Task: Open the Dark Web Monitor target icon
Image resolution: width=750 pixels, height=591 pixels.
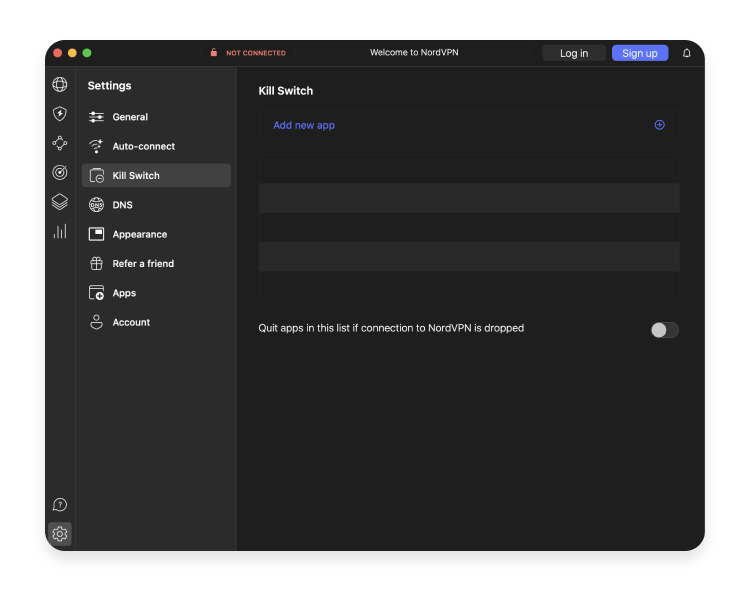Action: 60,172
